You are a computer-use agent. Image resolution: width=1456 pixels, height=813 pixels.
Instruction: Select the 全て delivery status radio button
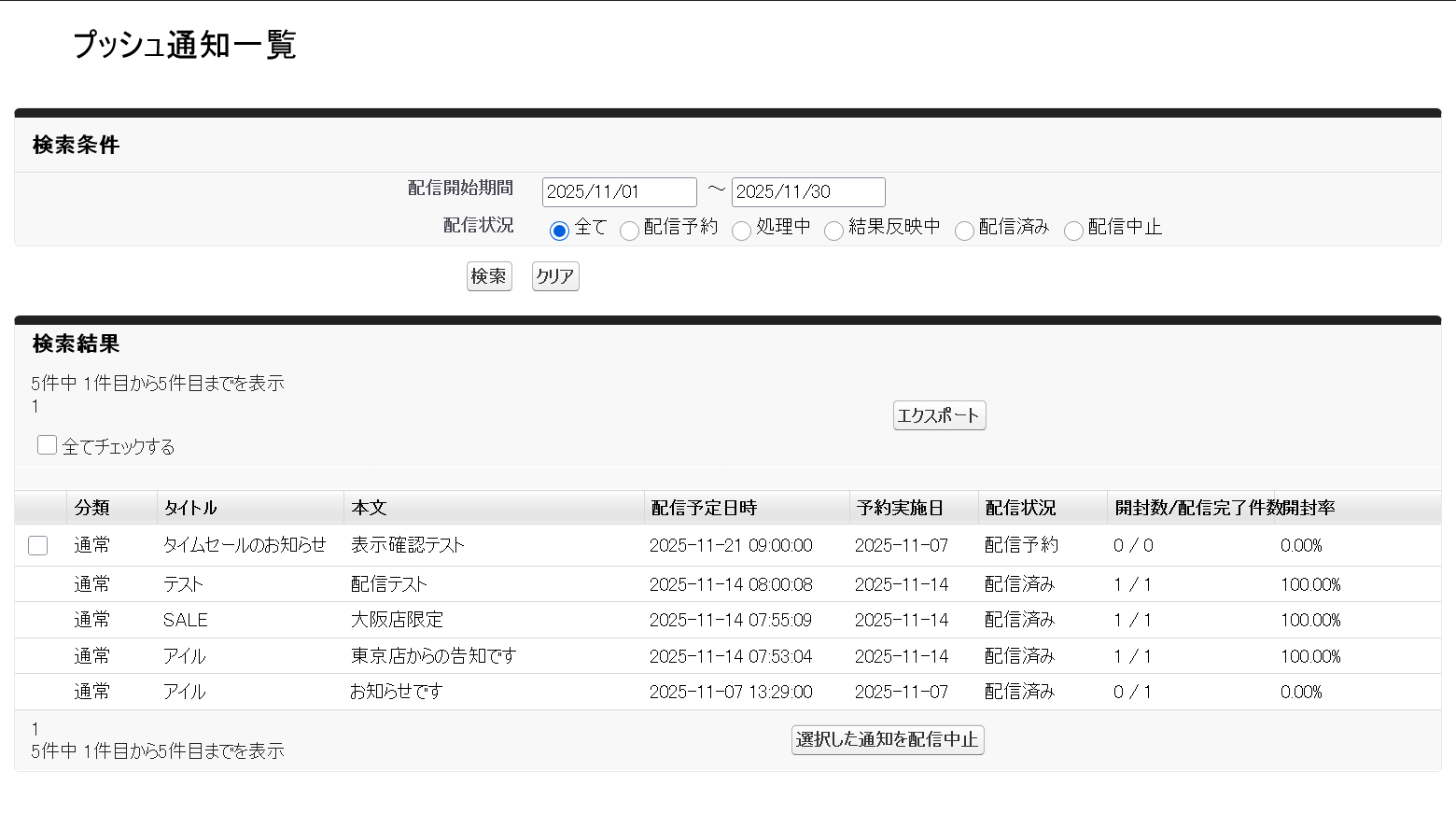559,230
